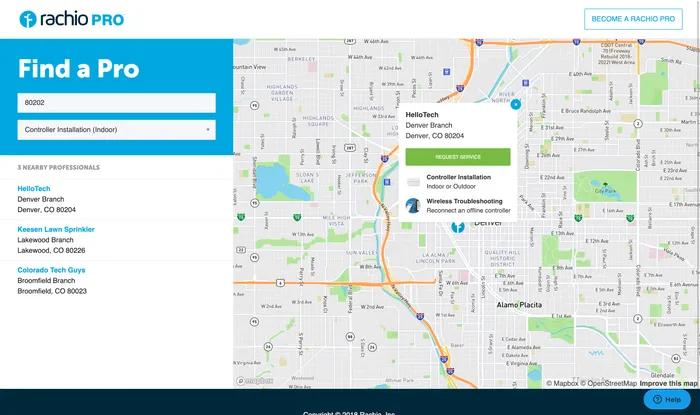Screen dimensions: 700x415
Task: Click the City Park label on map
Action: click(x=605, y=191)
